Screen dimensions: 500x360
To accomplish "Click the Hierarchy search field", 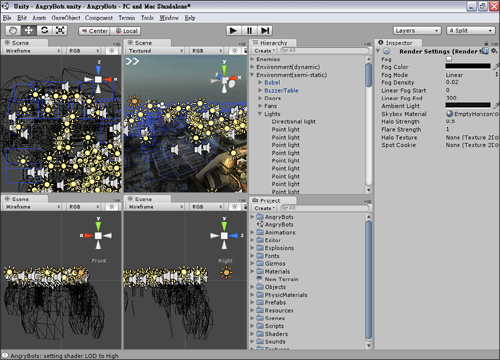I will [325, 50].
